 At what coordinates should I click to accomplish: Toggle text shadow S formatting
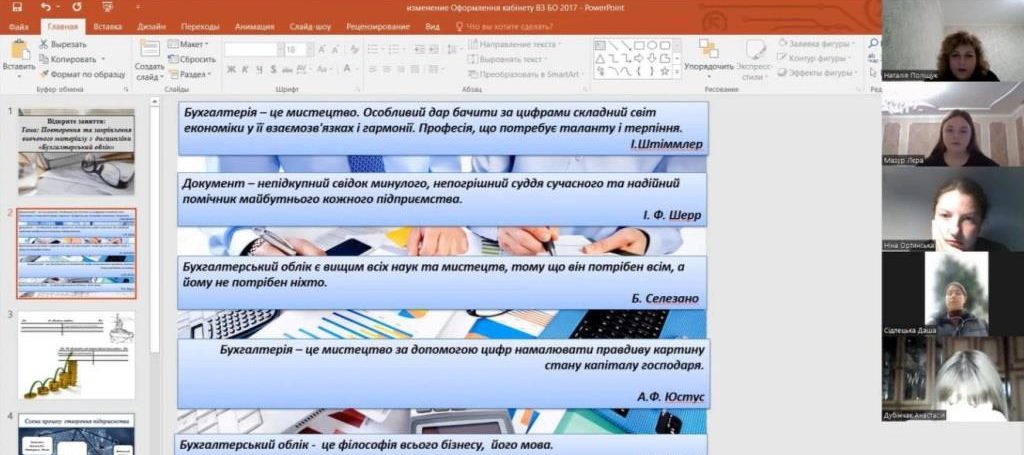click(x=273, y=69)
